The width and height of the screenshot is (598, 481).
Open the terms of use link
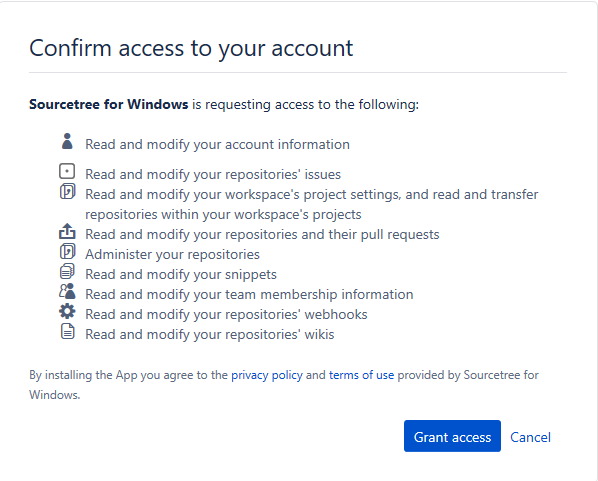point(361,375)
